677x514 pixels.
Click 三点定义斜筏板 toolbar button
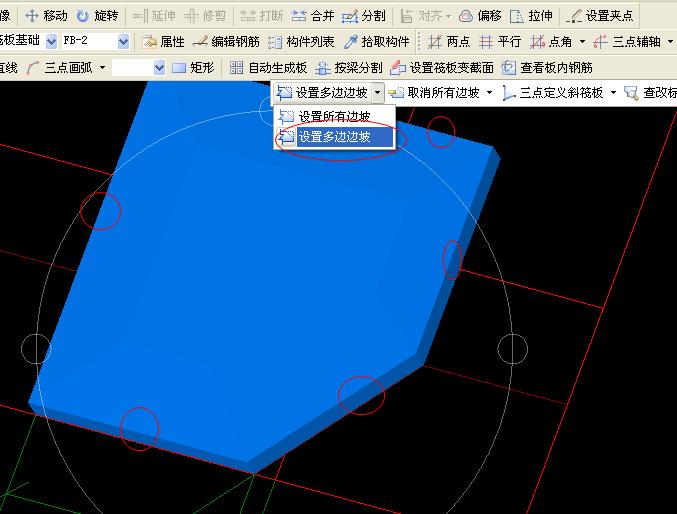coord(553,92)
